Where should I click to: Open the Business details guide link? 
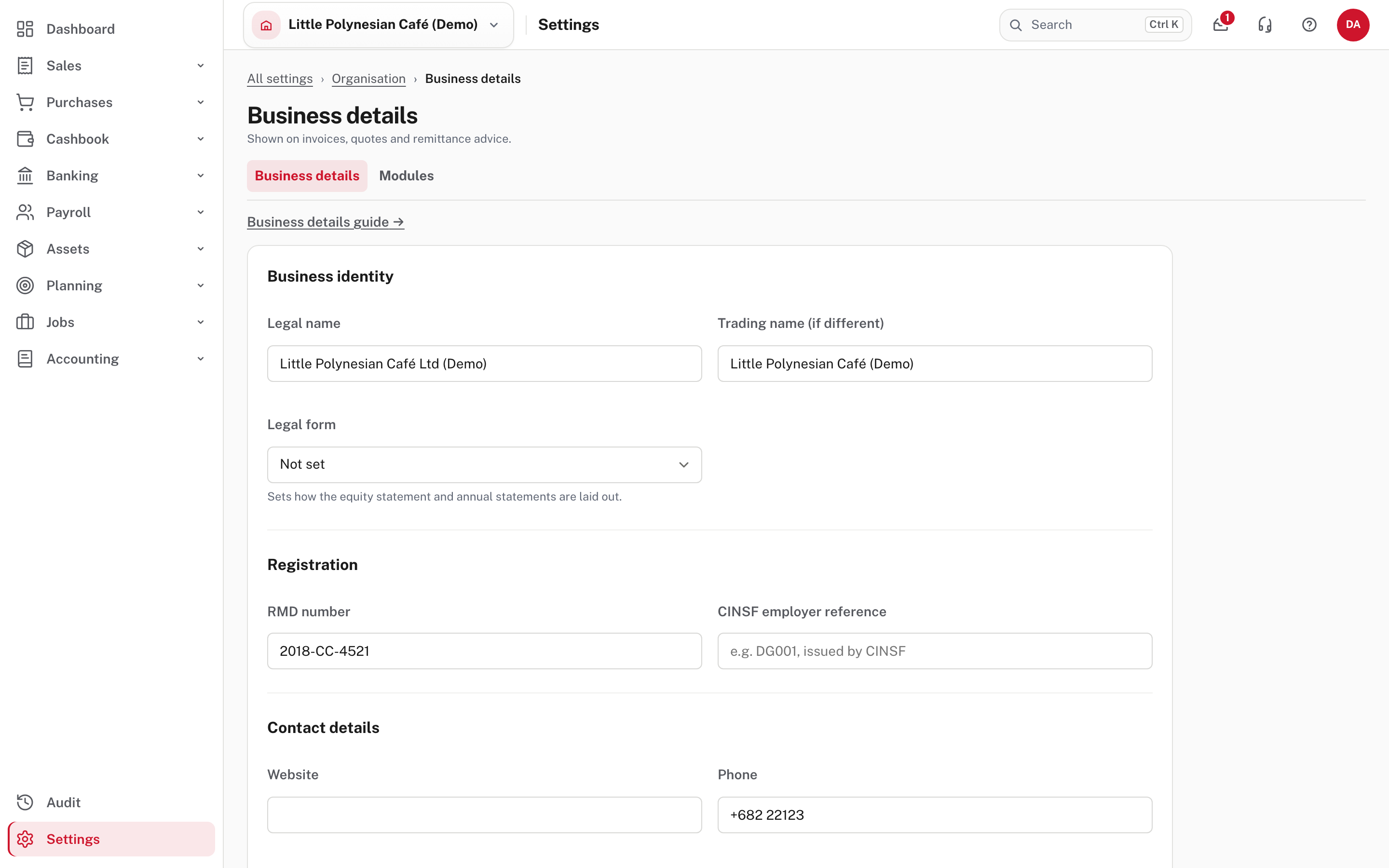tap(326, 222)
